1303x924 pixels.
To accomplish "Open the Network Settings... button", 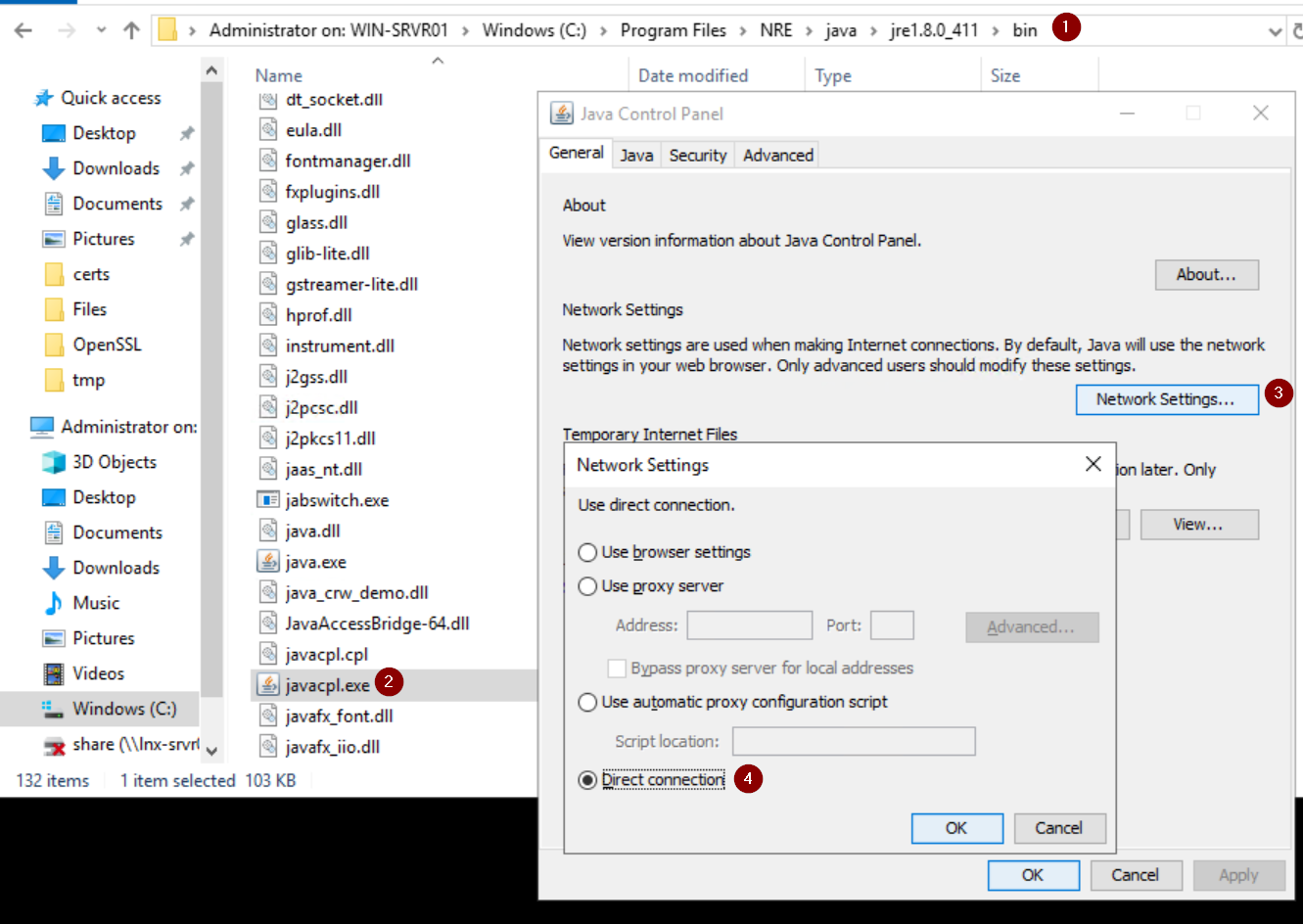I will click(1167, 399).
